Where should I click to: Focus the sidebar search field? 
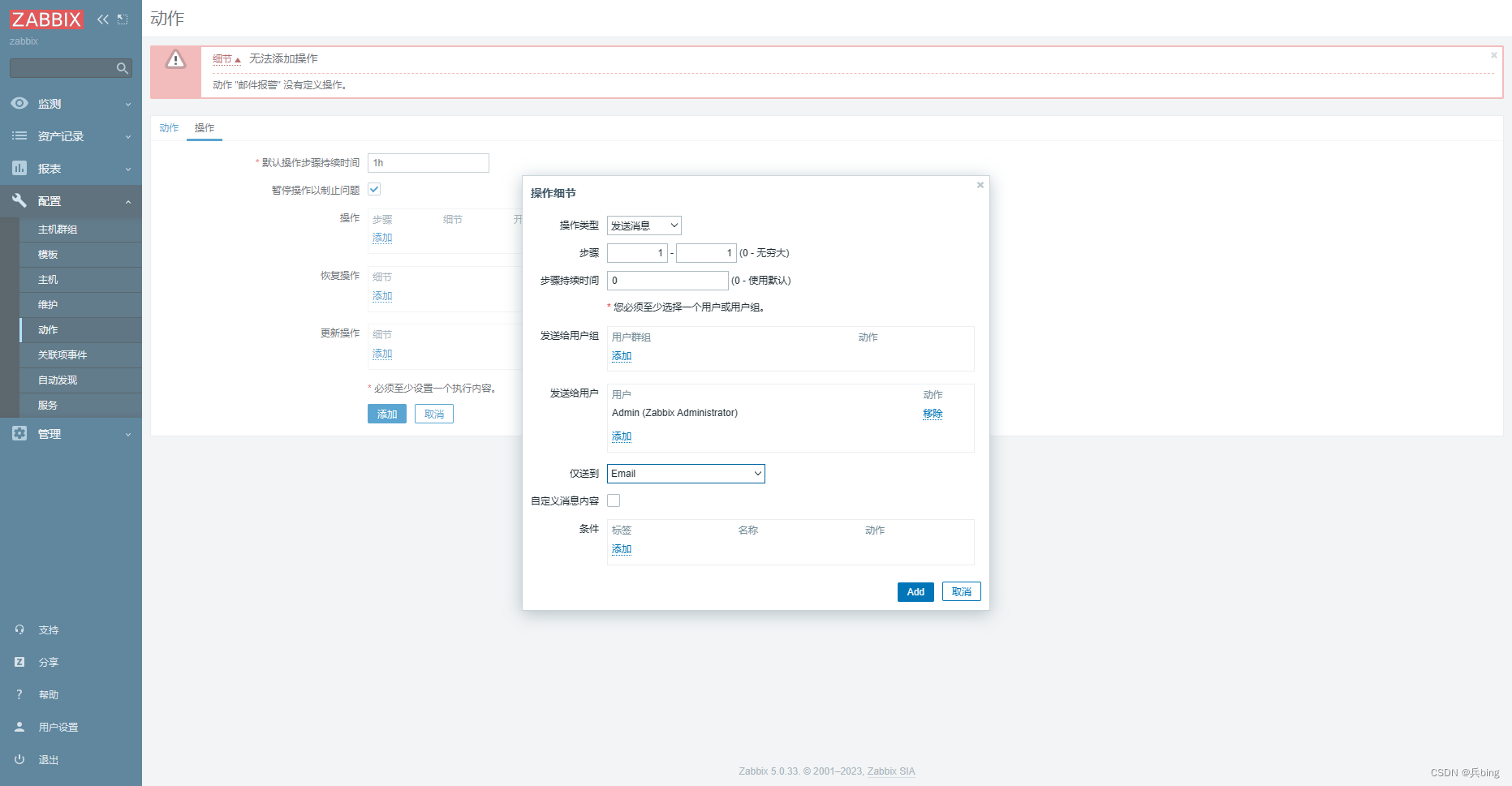point(71,68)
